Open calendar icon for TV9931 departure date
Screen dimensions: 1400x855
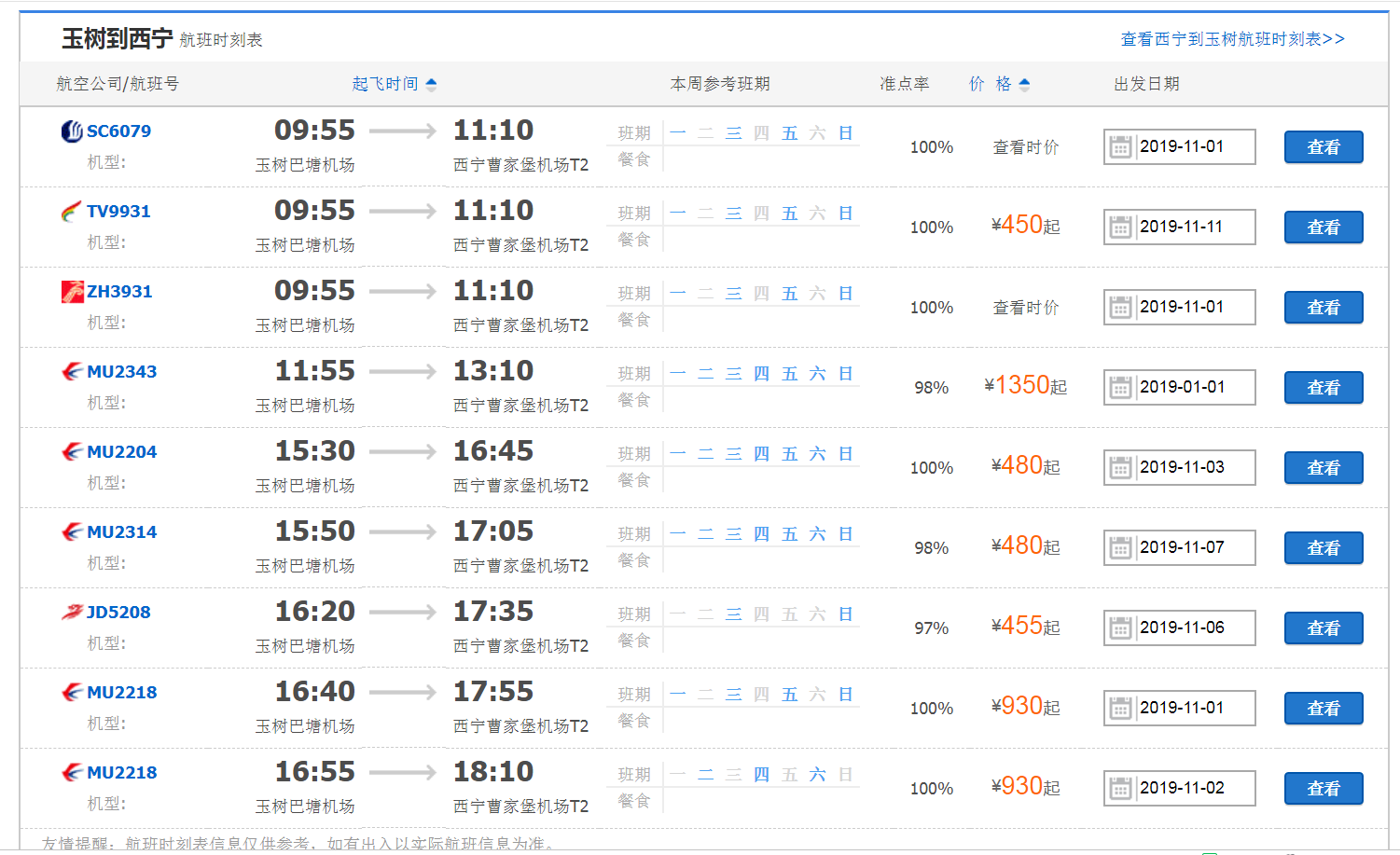click(x=1120, y=228)
